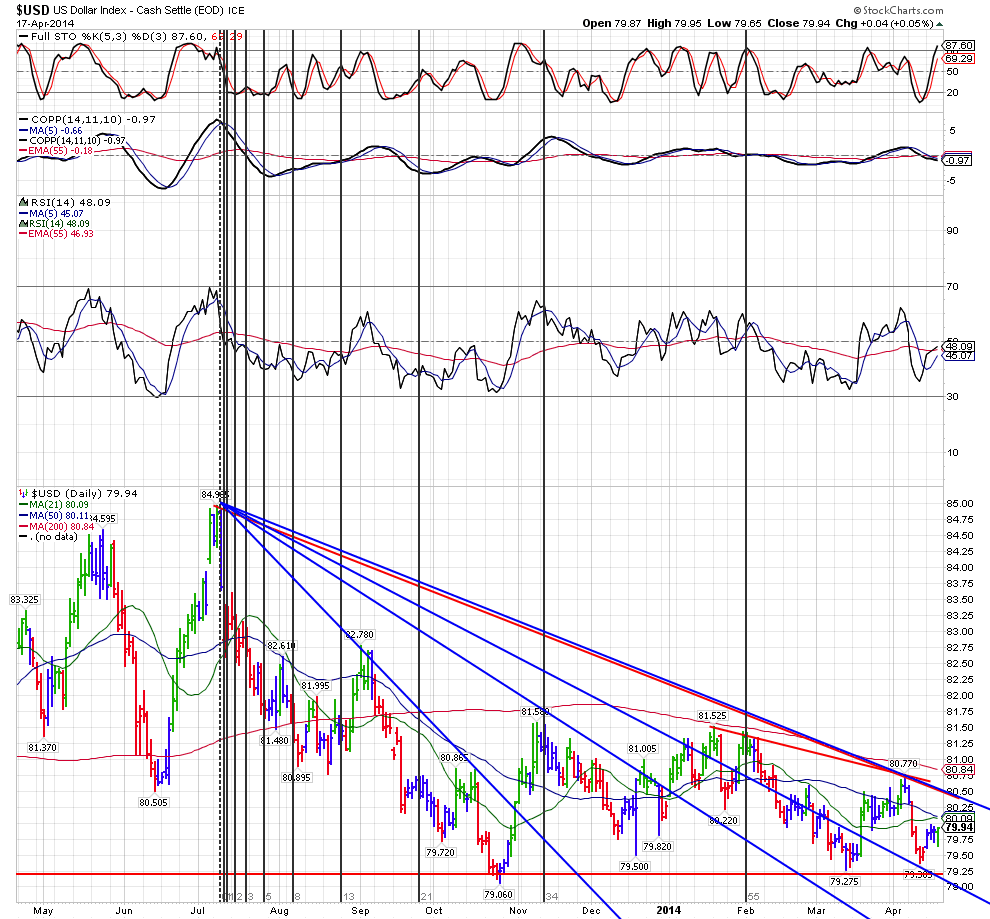The width and height of the screenshot is (990, 919).
Task: Click the $USD ticker symbol in chart title
Action: pos(33,8)
